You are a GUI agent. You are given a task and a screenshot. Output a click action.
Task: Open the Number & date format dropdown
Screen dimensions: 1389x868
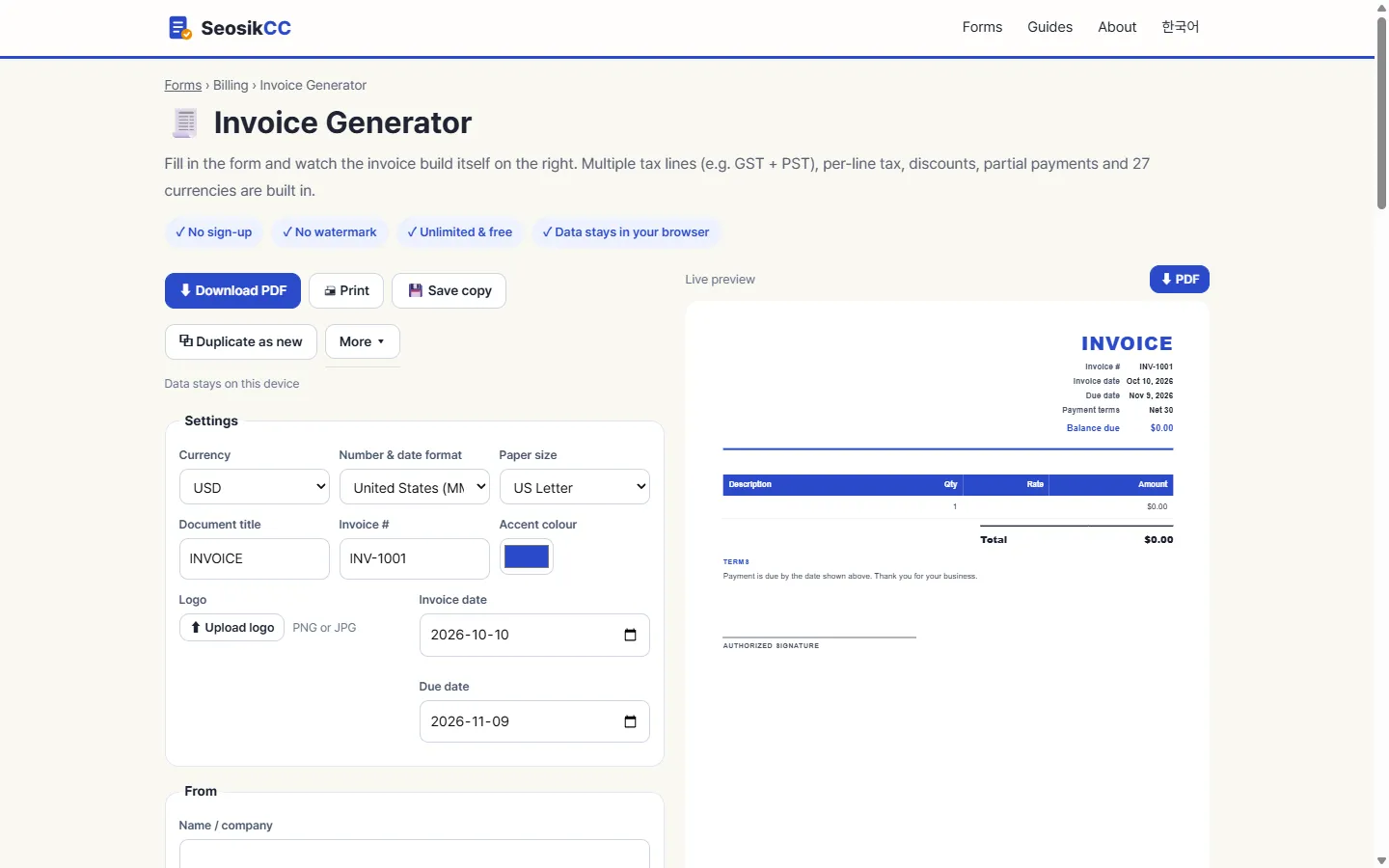click(x=415, y=487)
